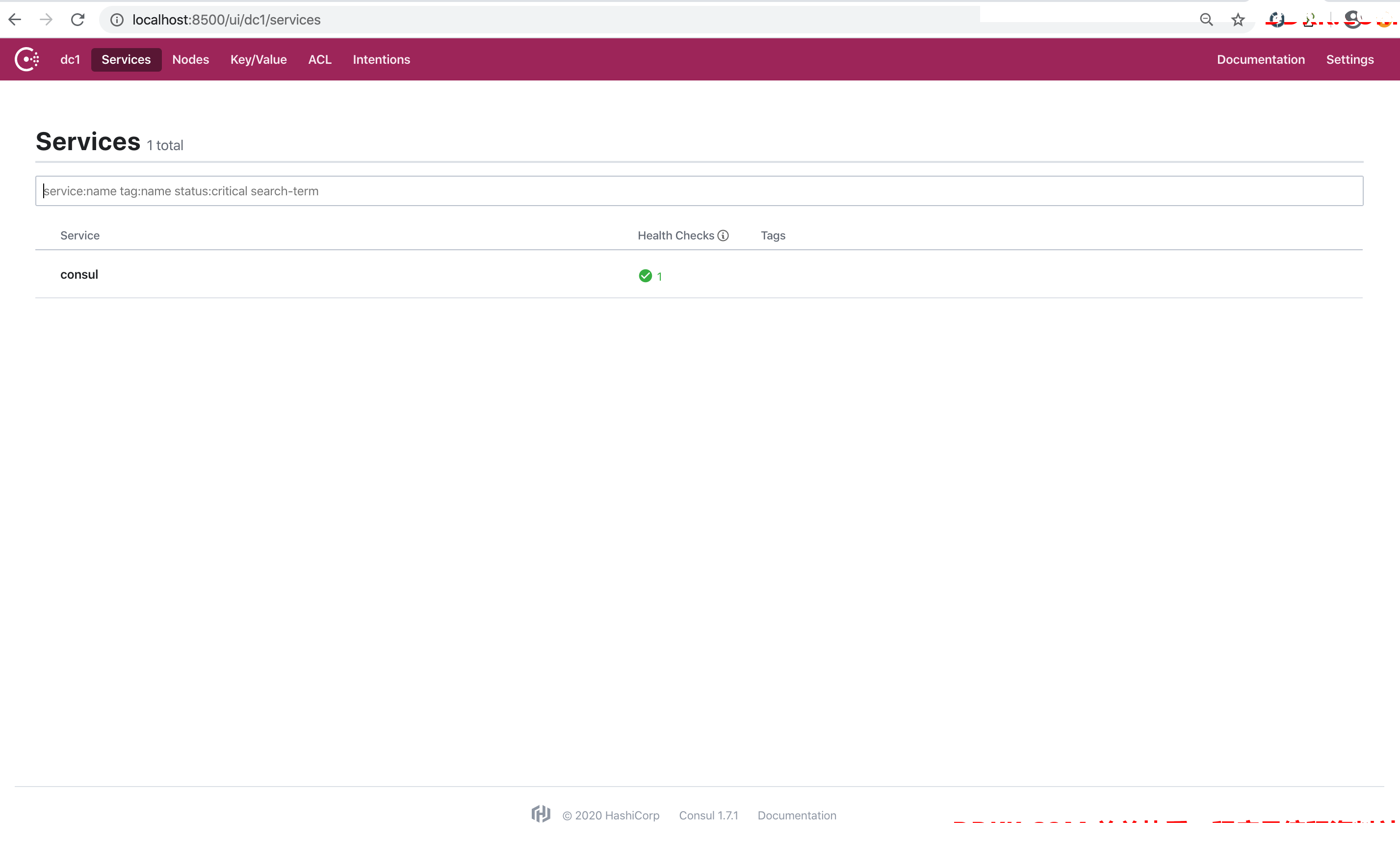
Task: Click the browser forward arrow
Action: [46, 20]
